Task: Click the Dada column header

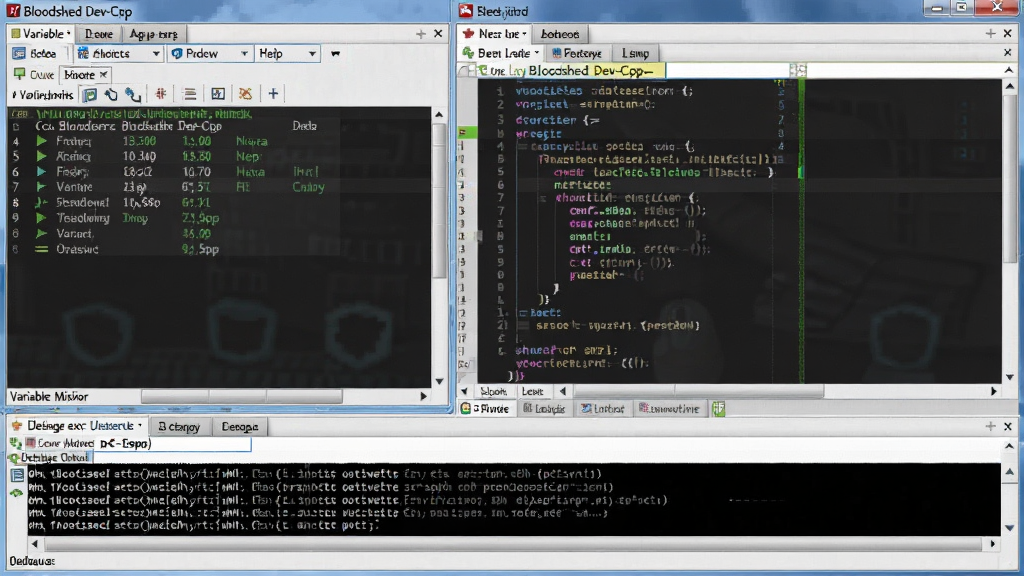Action: 304,126
